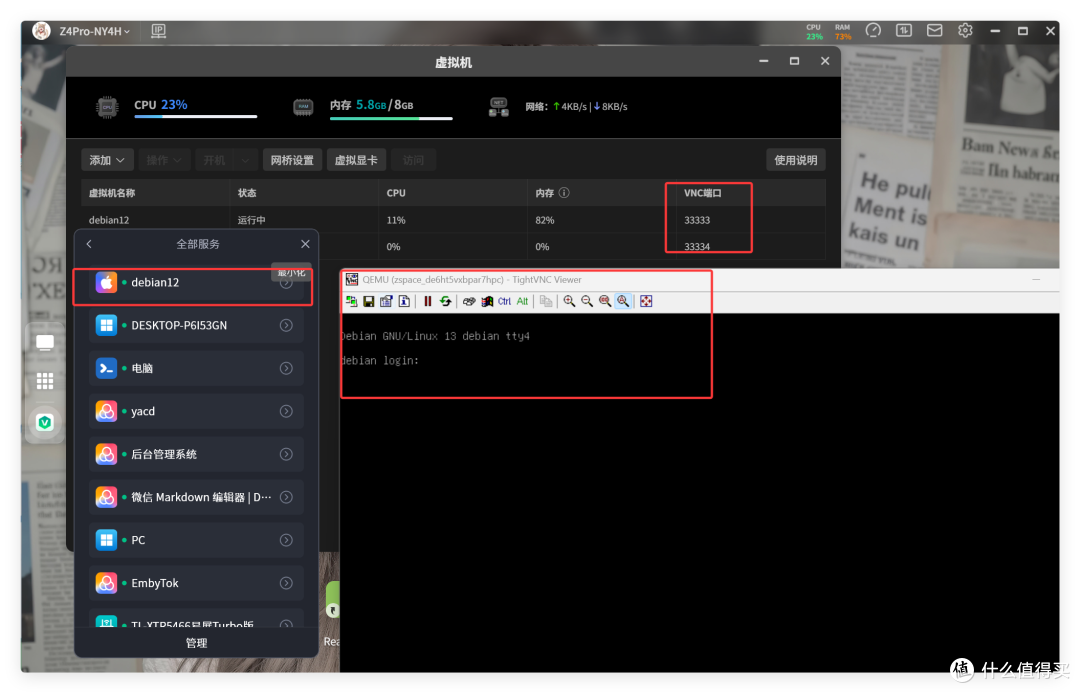This screenshot has height=693, width=1080.
Task: Open 使用说明
Action: pyautogui.click(x=796, y=160)
